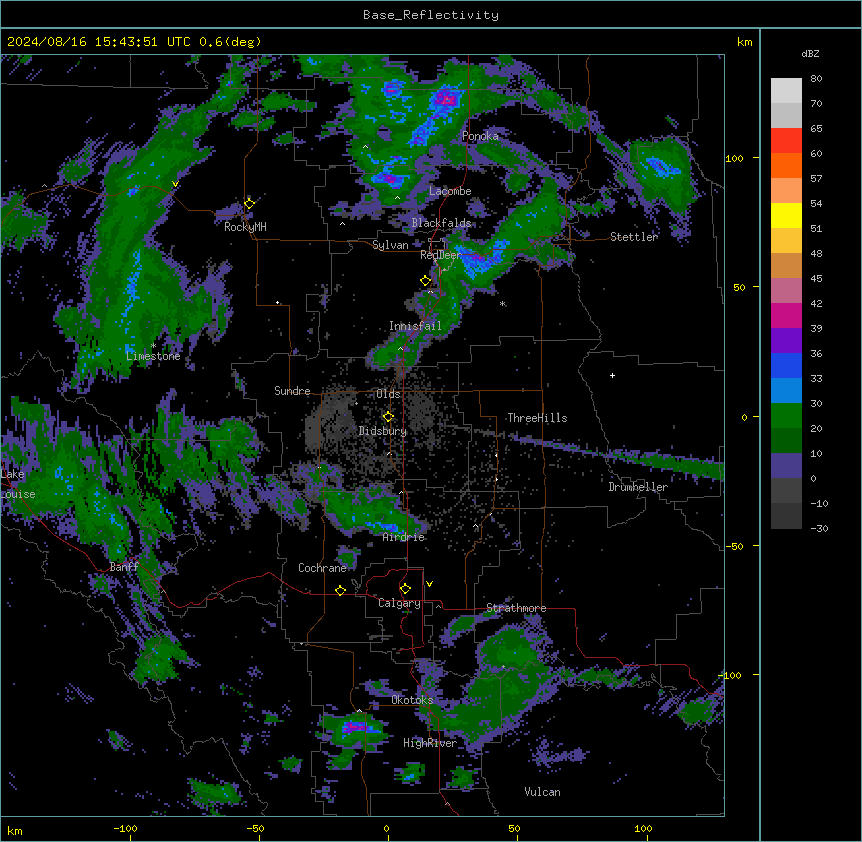Select the mauve 42–45 dBZ swatch
This screenshot has width=862, height=842.
coord(786,291)
